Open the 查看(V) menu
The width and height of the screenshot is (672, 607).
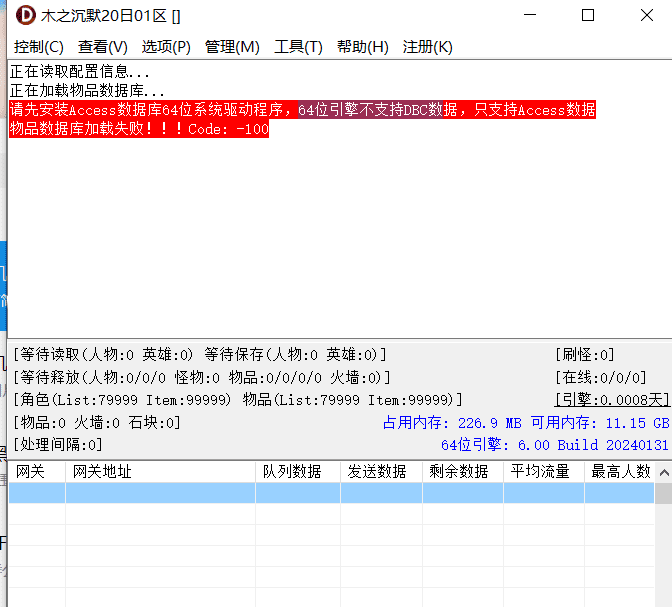[103, 47]
